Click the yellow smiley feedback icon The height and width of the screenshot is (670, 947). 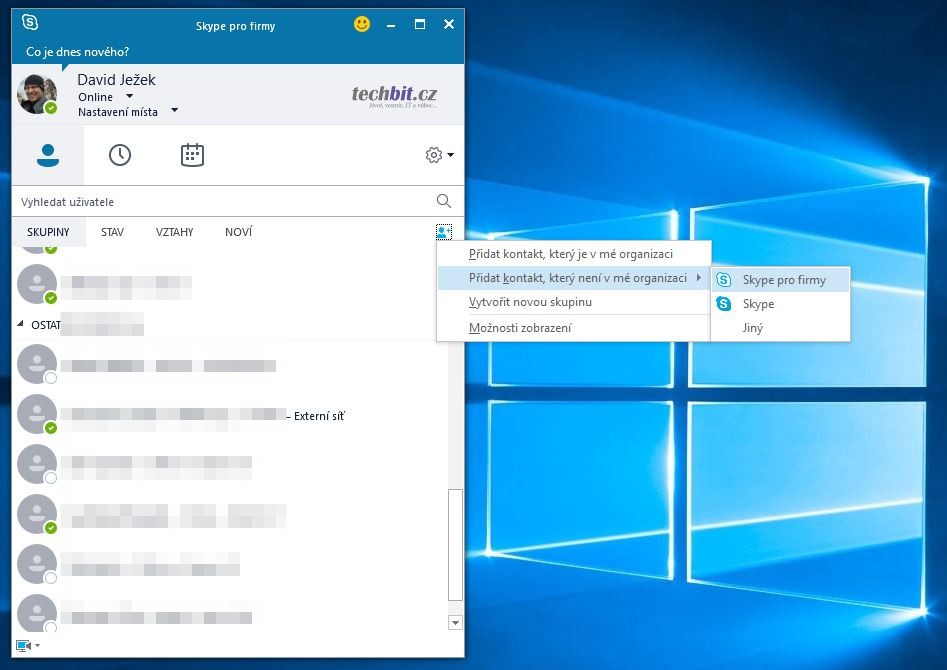362,24
